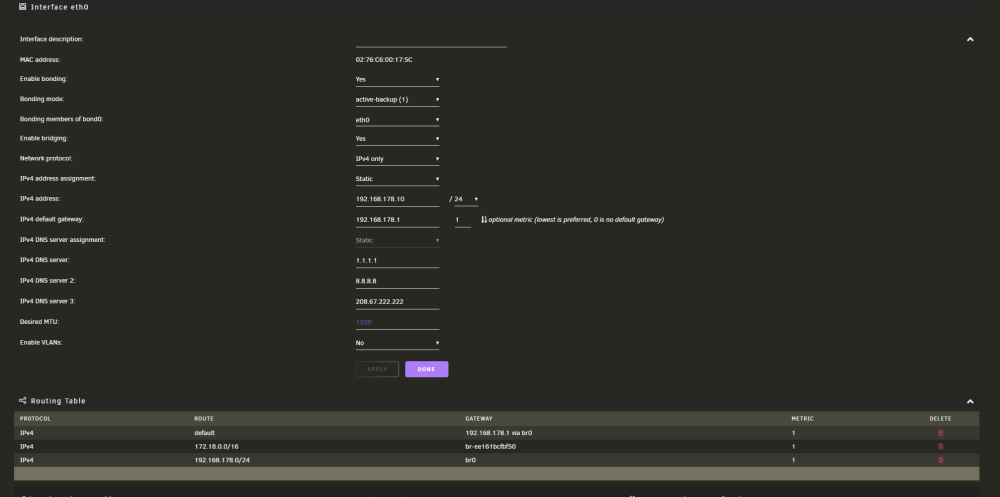The height and width of the screenshot is (497, 1000).
Task: Open the Enable VLANs dropdown
Action: click(x=397, y=343)
